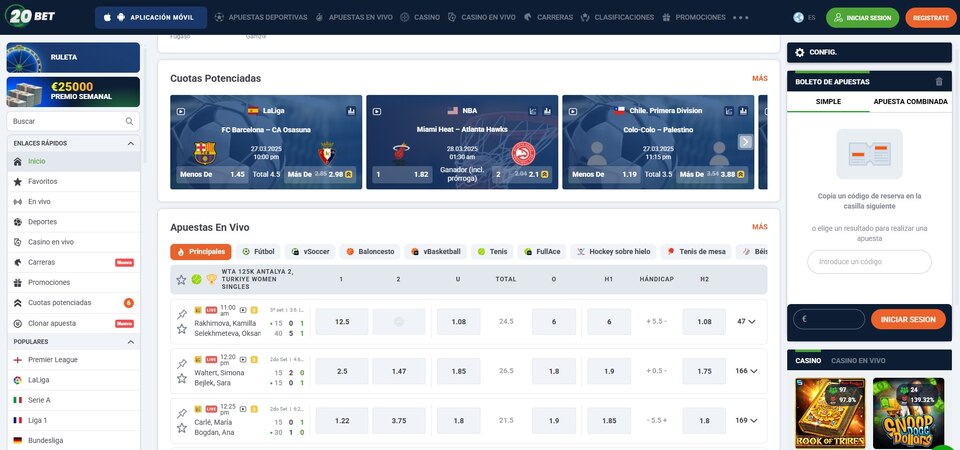This screenshot has height=450, width=960.
Task: Open Premier League in the popular list
Action: [x=73, y=359]
